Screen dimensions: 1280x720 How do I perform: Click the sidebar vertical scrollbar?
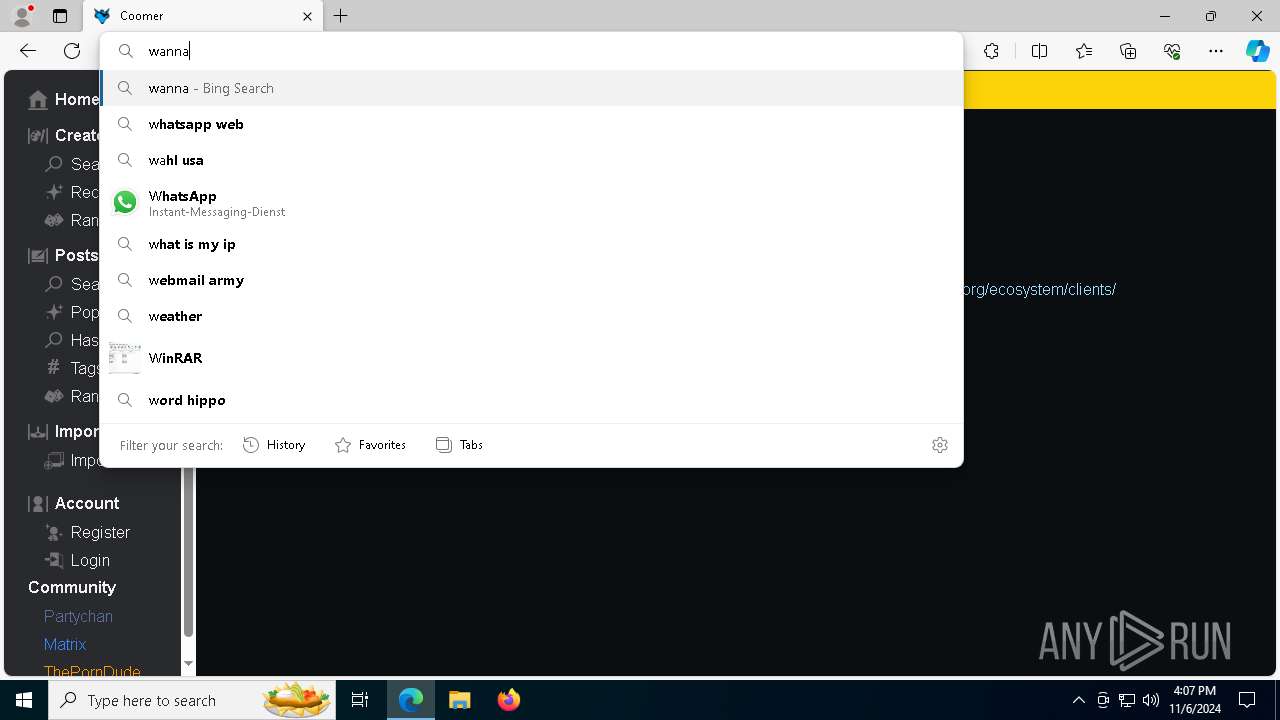coord(188,550)
